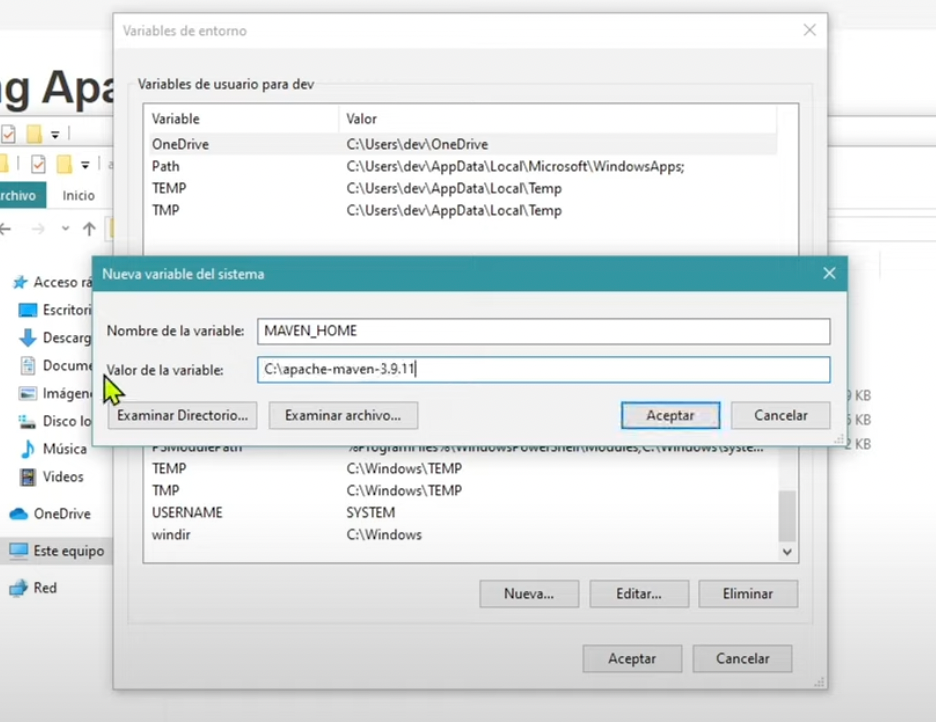
Task: Click the Red network icon
Action: [18, 588]
